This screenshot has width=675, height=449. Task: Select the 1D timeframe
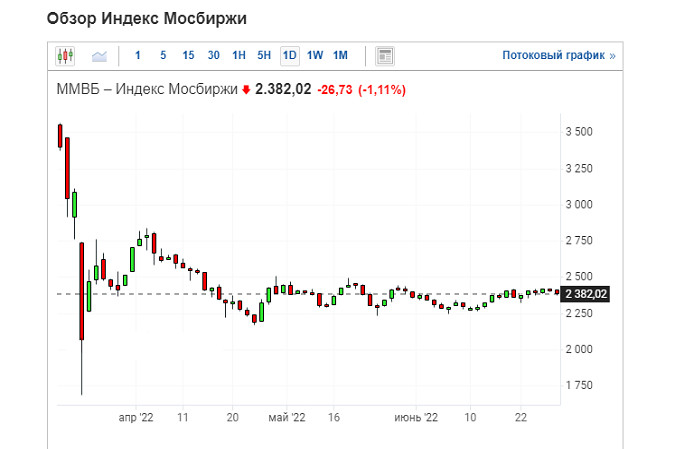pyautogui.click(x=290, y=56)
